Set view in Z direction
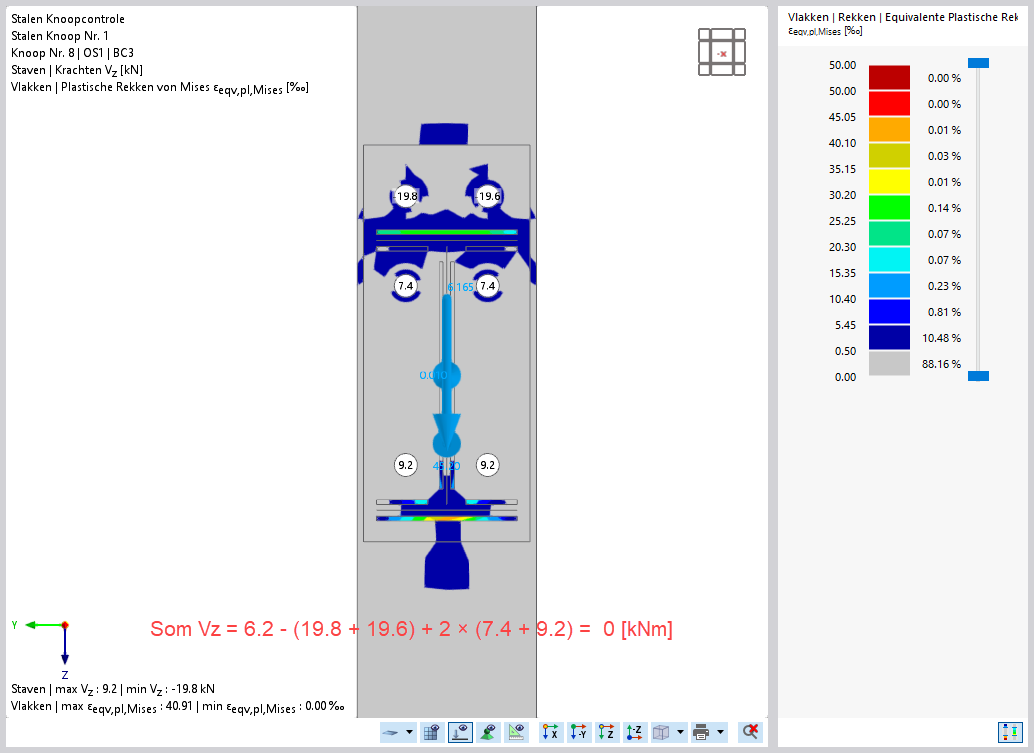Viewport: 1034px width, 753px height. click(x=607, y=732)
